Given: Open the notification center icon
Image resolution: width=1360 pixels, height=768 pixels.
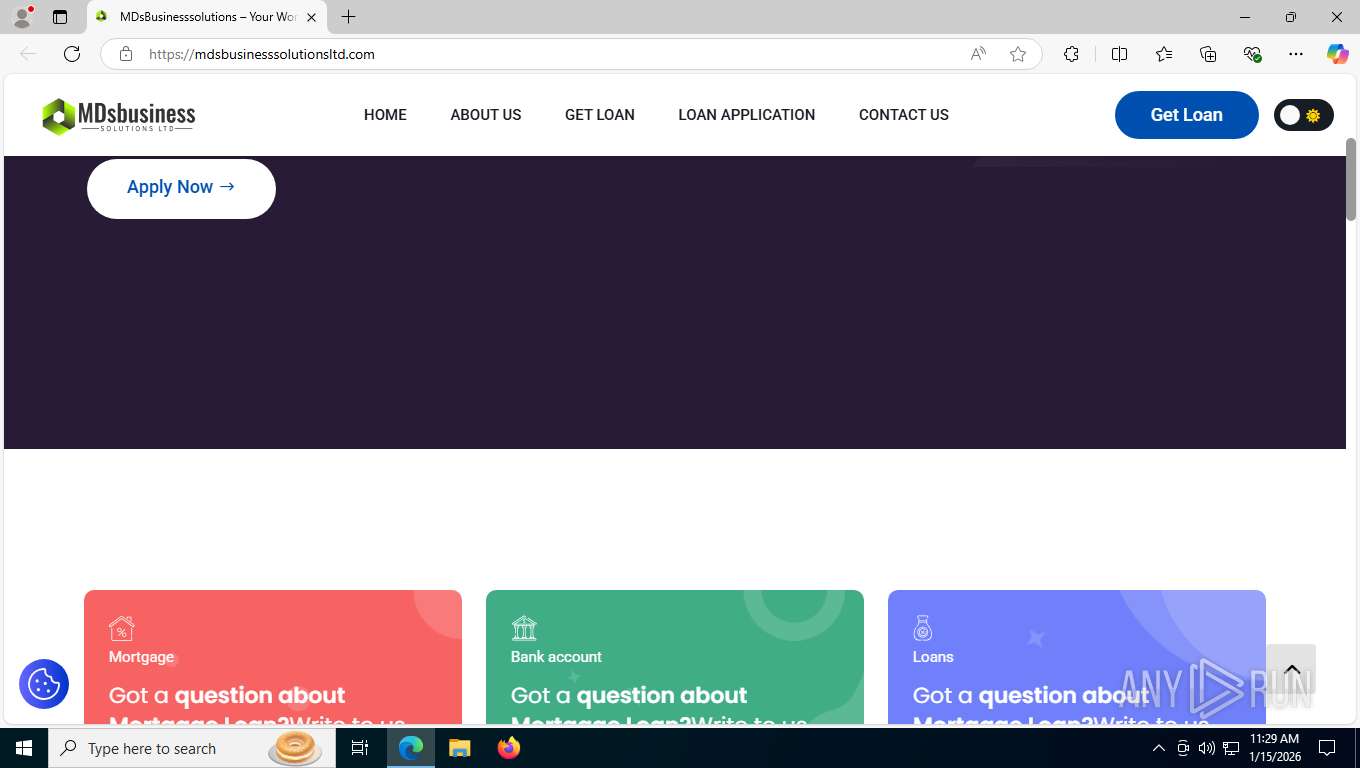Looking at the screenshot, I should point(1327,748).
